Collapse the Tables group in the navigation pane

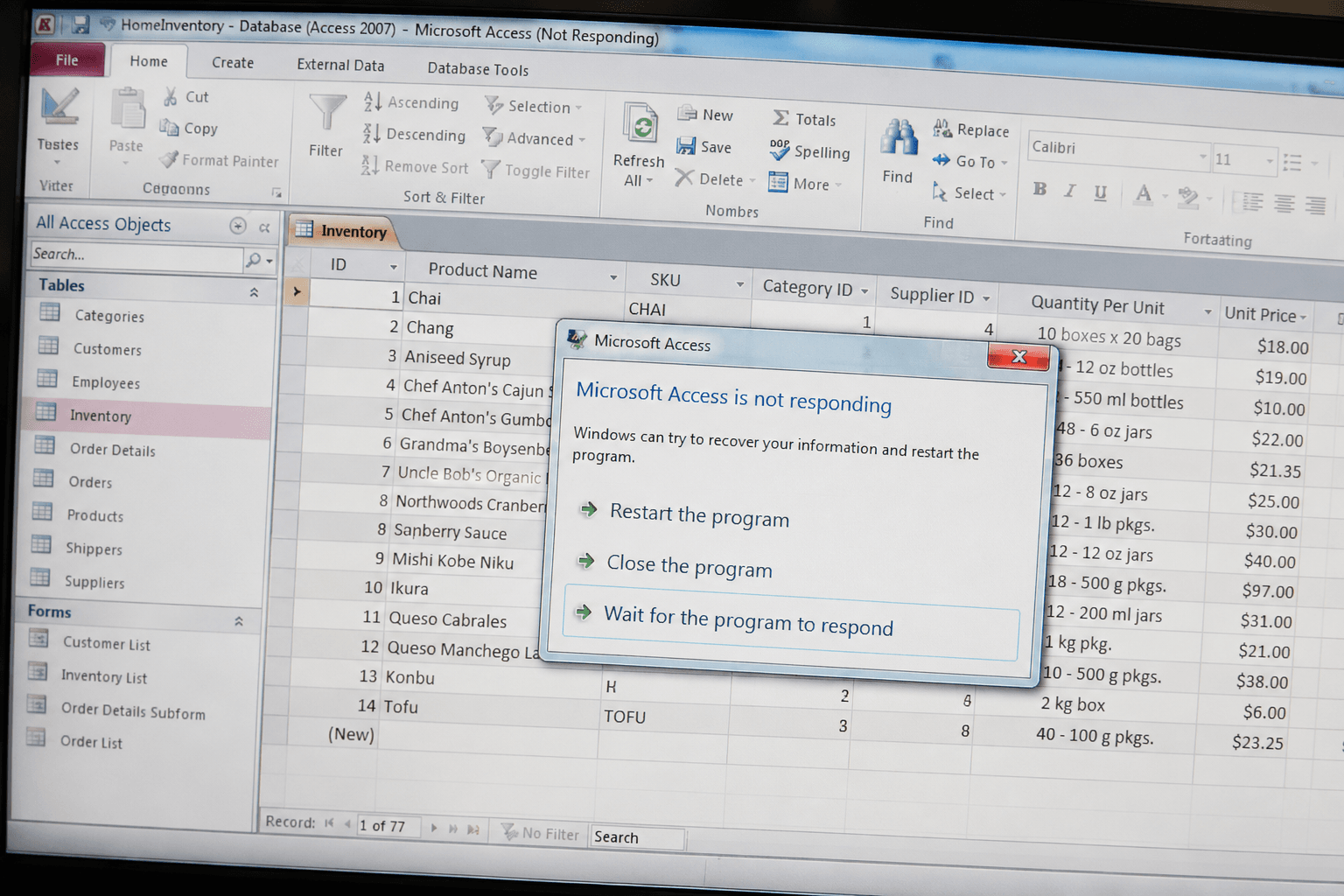(x=254, y=292)
